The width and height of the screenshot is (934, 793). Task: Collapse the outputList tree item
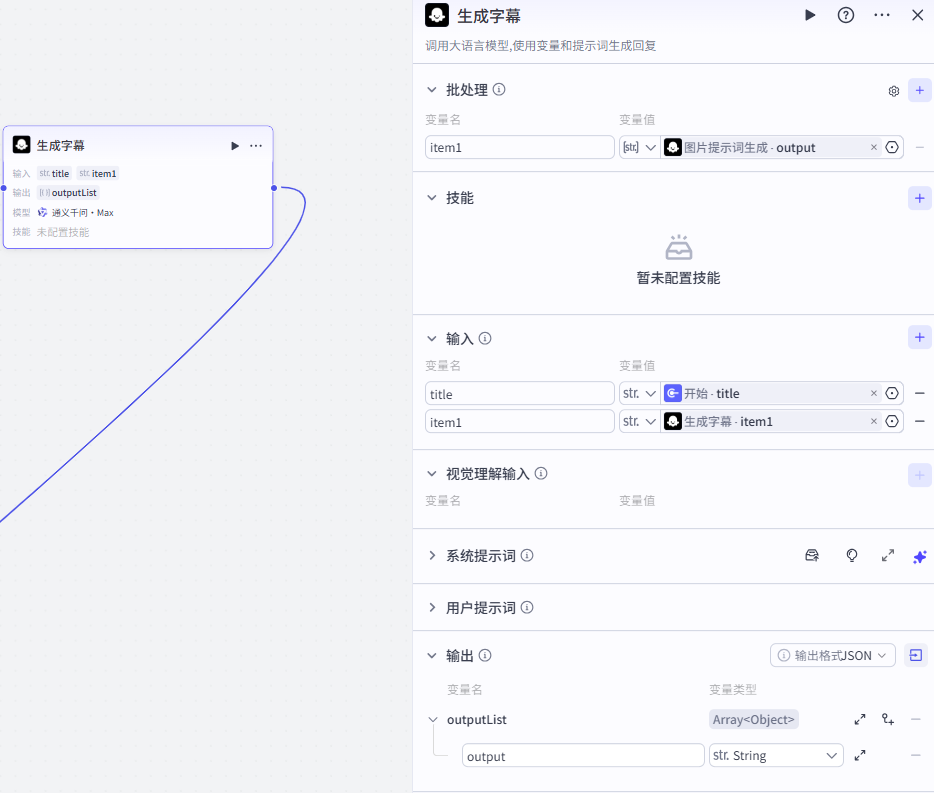[x=433, y=720]
